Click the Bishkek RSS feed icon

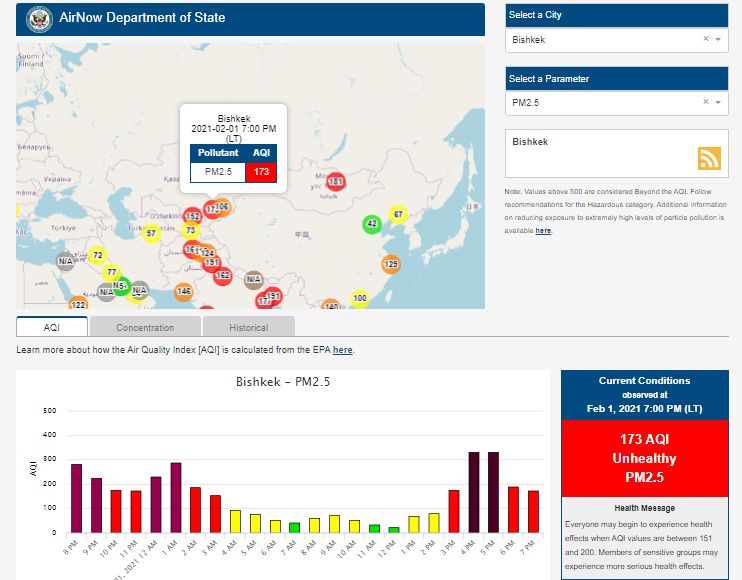pyautogui.click(x=709, y=158)
